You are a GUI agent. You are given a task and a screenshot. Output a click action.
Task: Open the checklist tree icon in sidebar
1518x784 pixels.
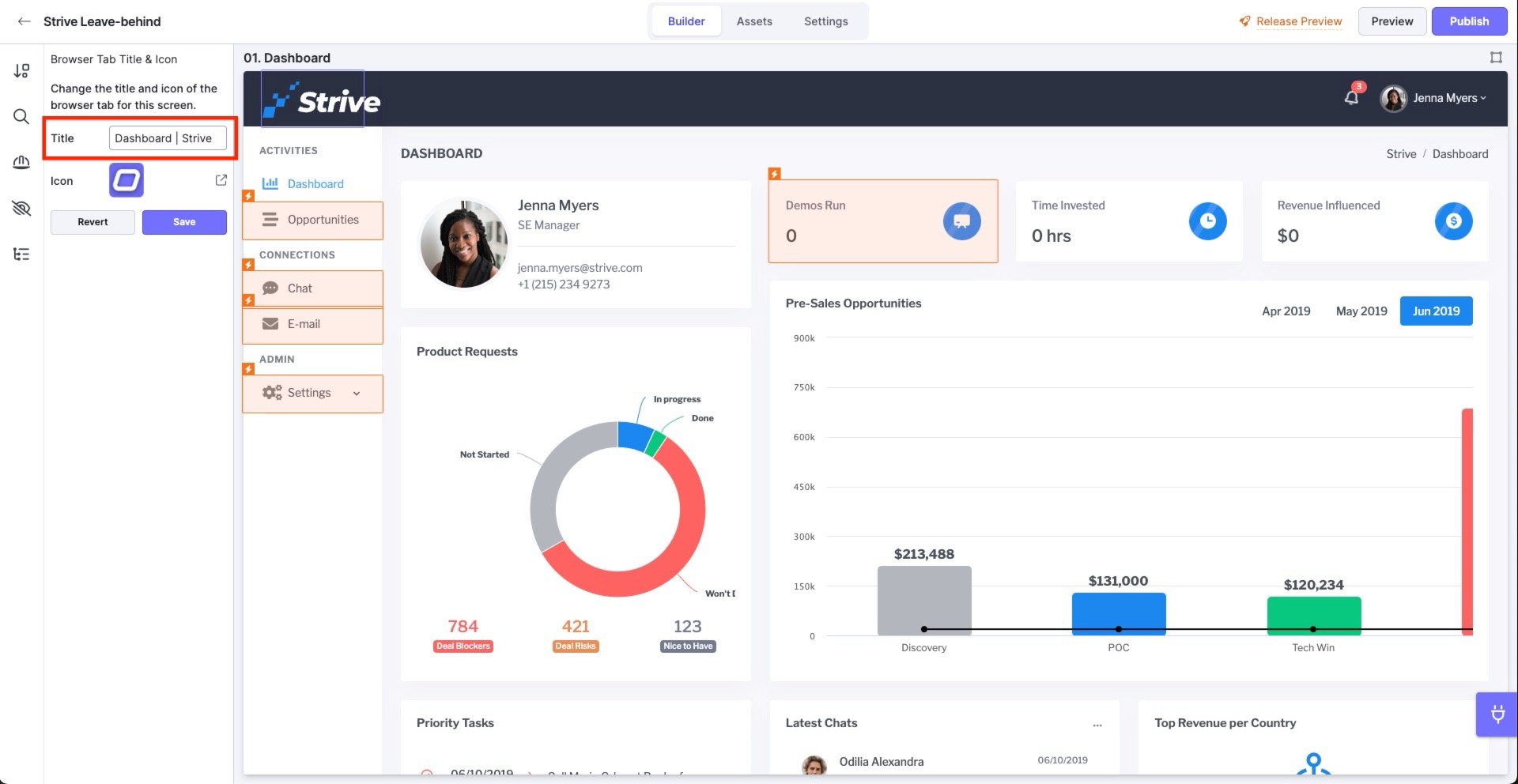click(21, 254)
